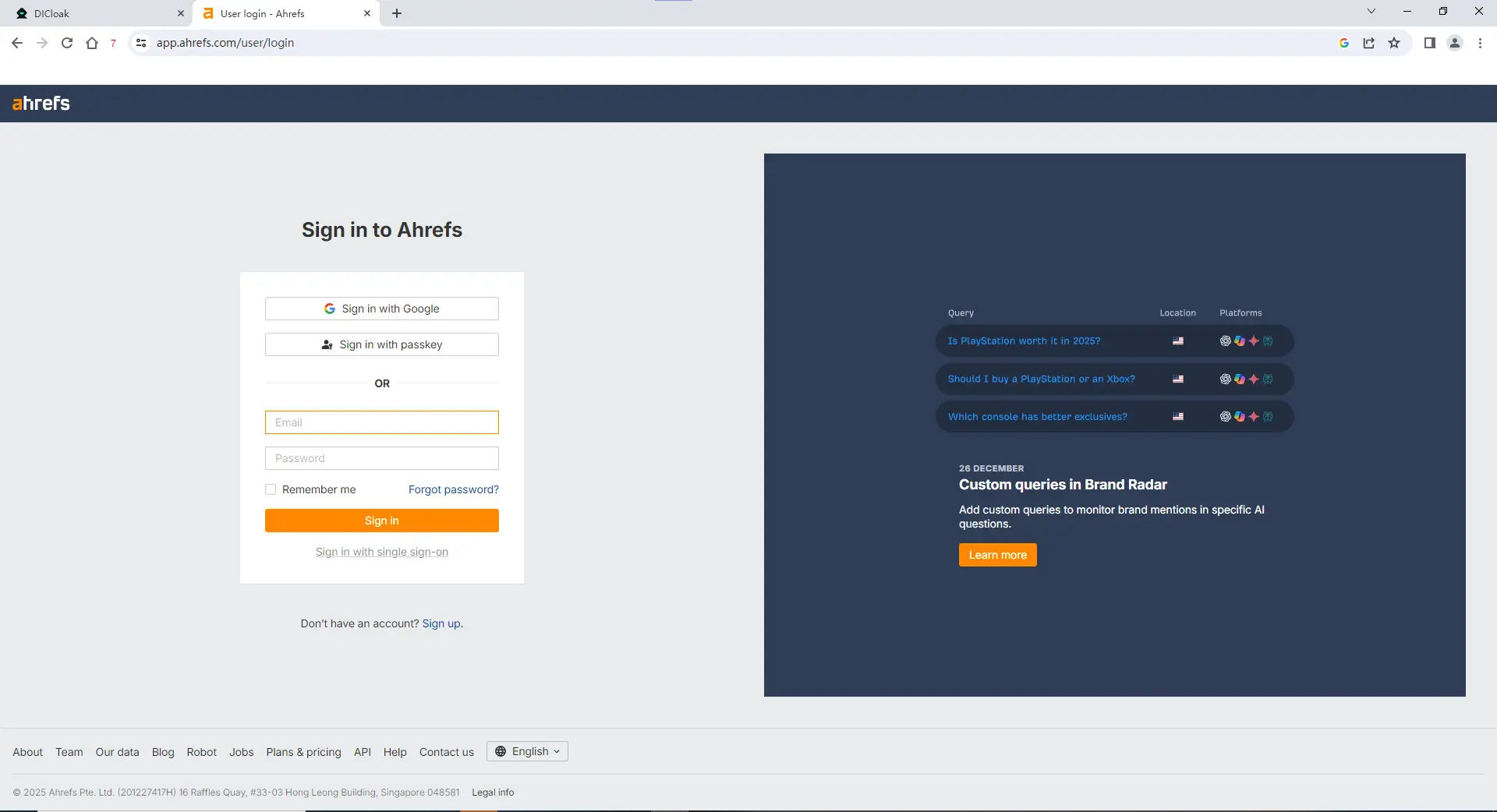Open the site information icon in address bar

point(141,43)
